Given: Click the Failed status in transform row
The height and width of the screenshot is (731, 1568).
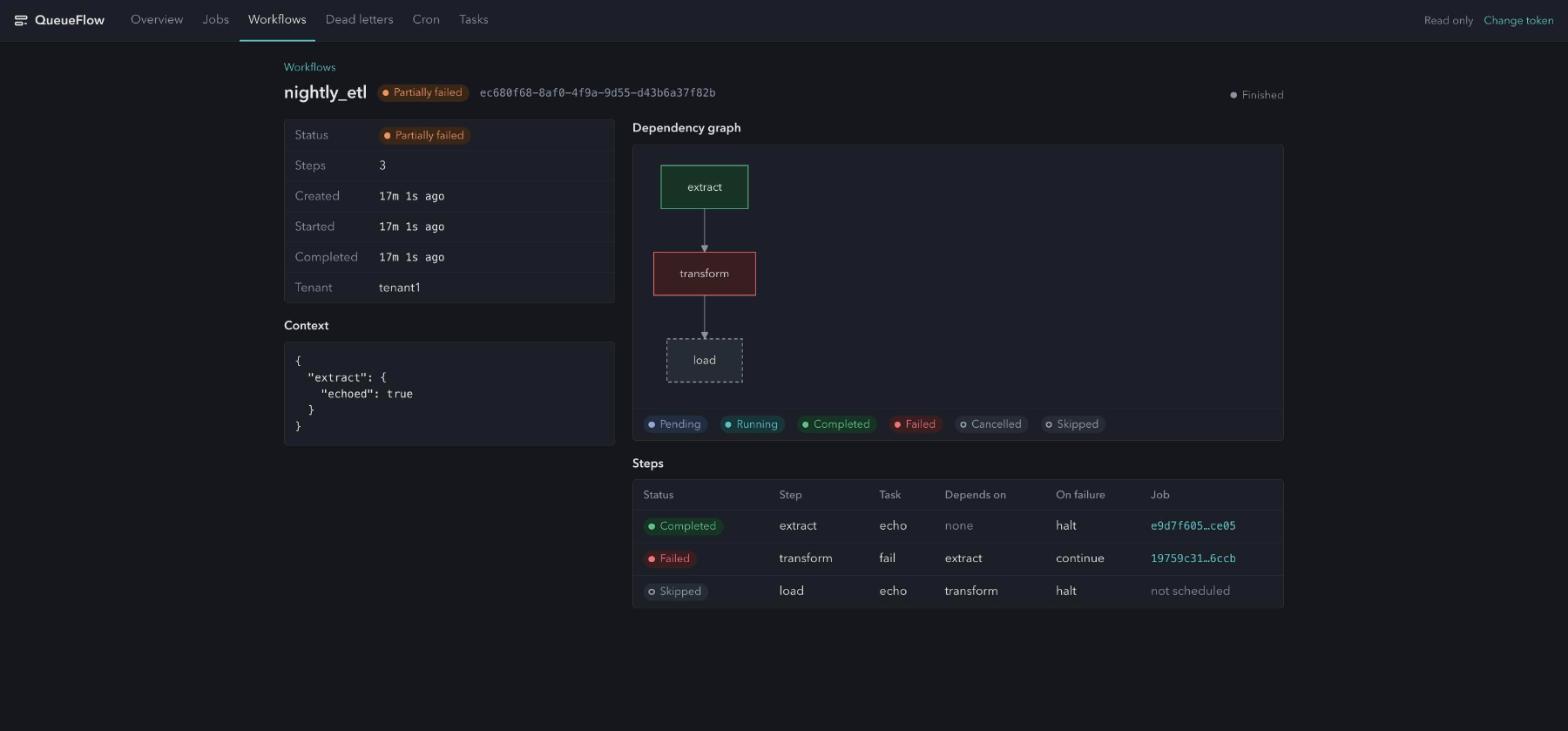Looking at the screenshot, I should tap(670, 559).
